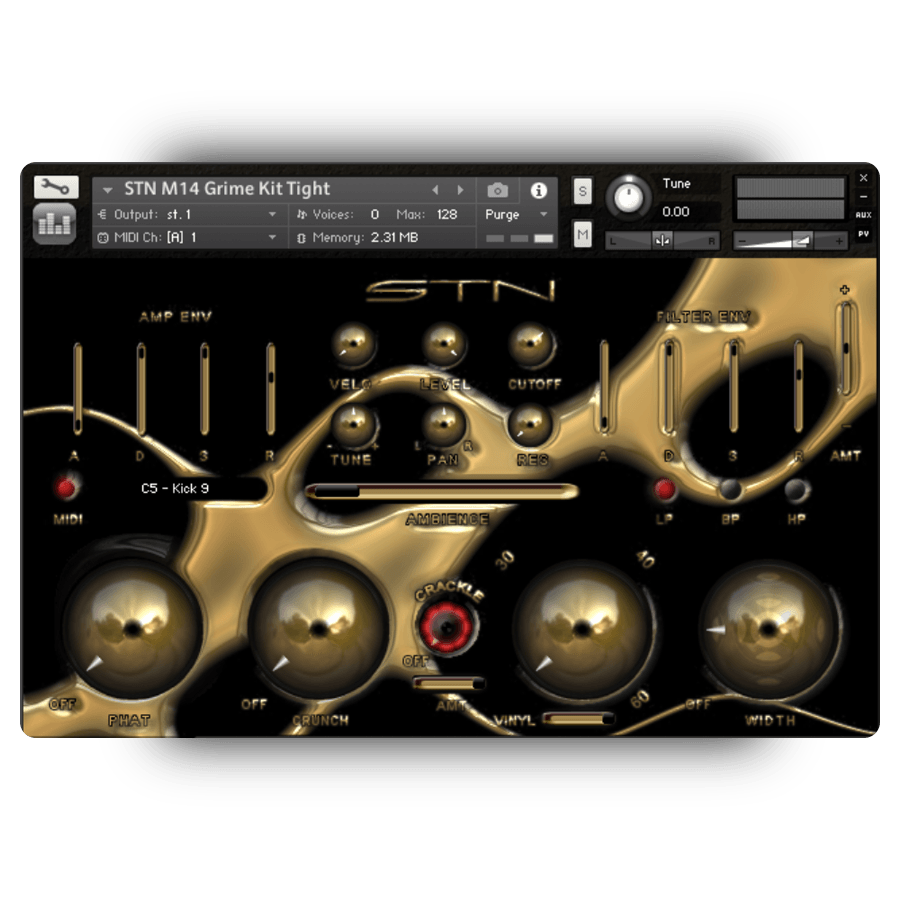Click the PAN knob
This screenshot has height=900, width=900.
(x=443, y=425)
